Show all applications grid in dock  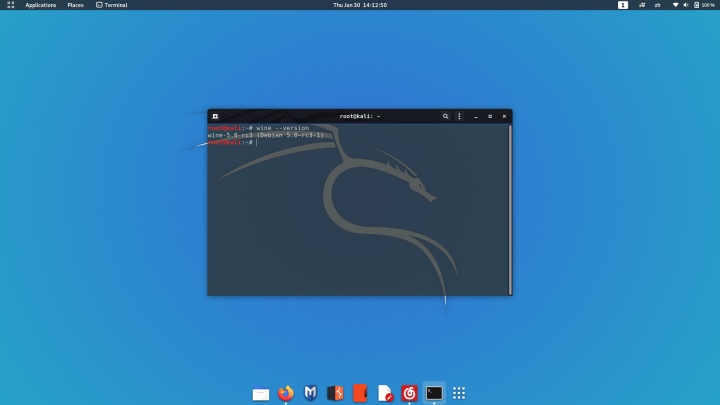tap(459, 393)
